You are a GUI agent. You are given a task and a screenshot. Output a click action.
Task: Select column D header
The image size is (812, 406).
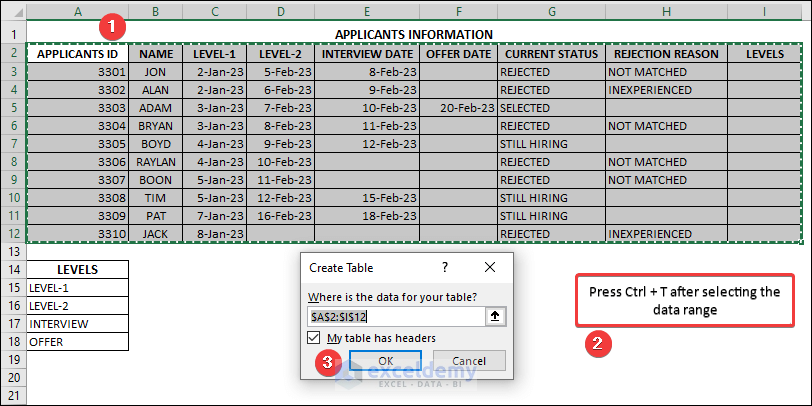click(281, 11)
